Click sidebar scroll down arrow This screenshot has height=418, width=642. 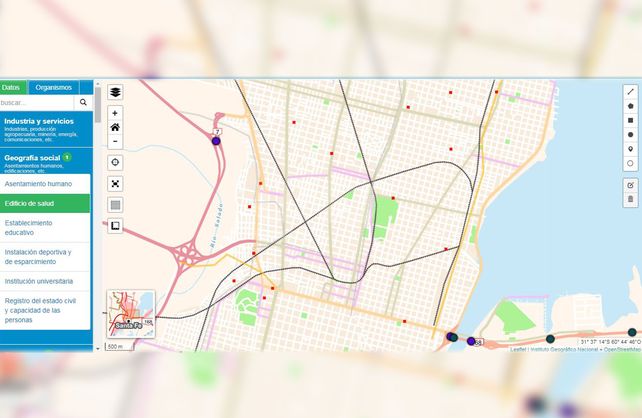[97, 348]
